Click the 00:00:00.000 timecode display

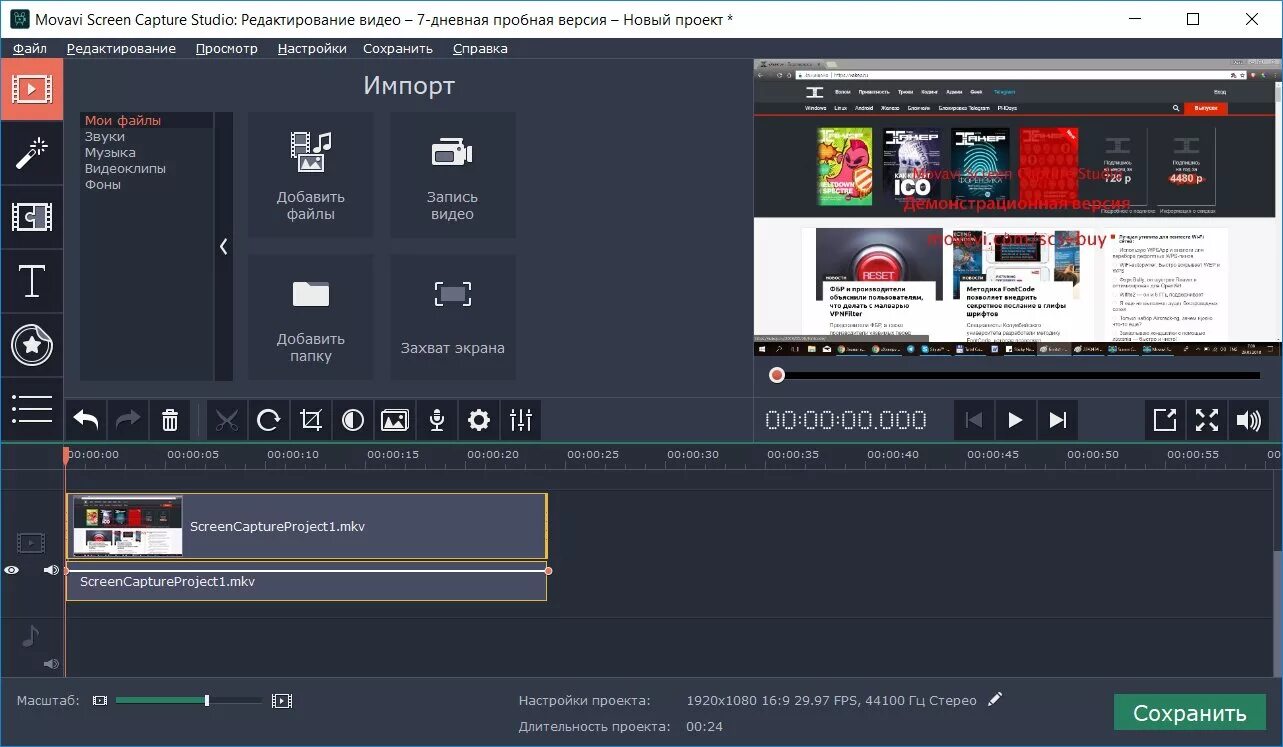(x=847, y=420)
